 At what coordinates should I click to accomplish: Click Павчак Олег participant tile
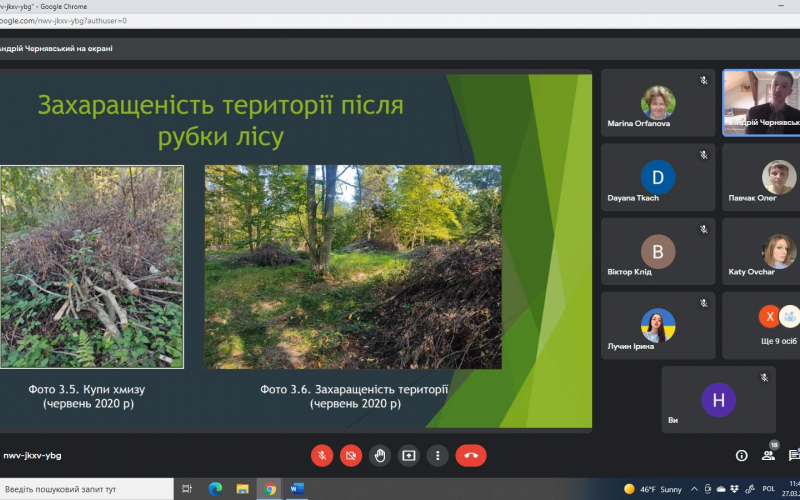[x=761, y=177]
